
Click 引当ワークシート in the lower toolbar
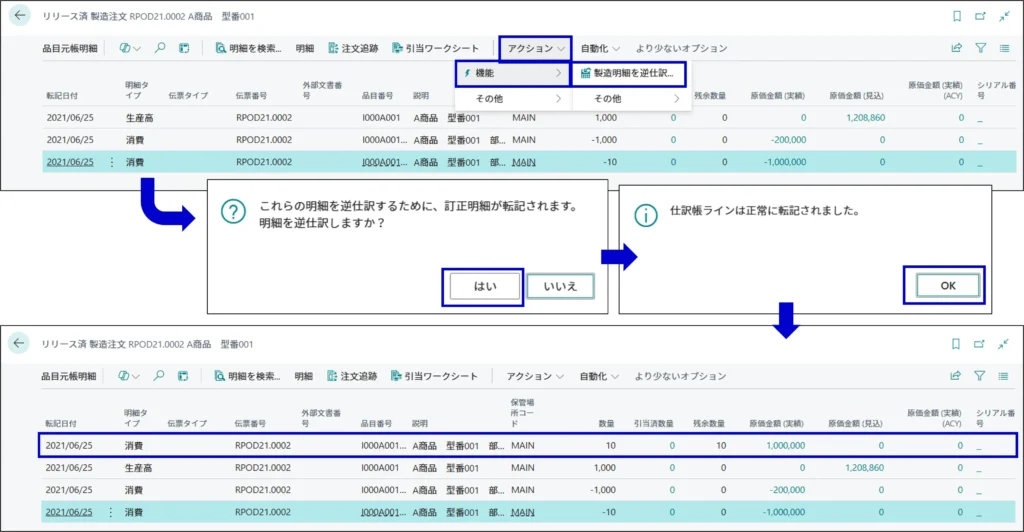point(434,376)
